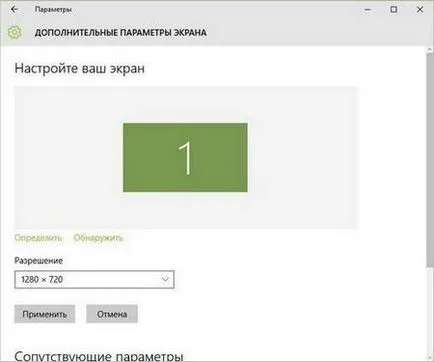
Task: Click the Отмена button
Action: [x=112, y=314]
